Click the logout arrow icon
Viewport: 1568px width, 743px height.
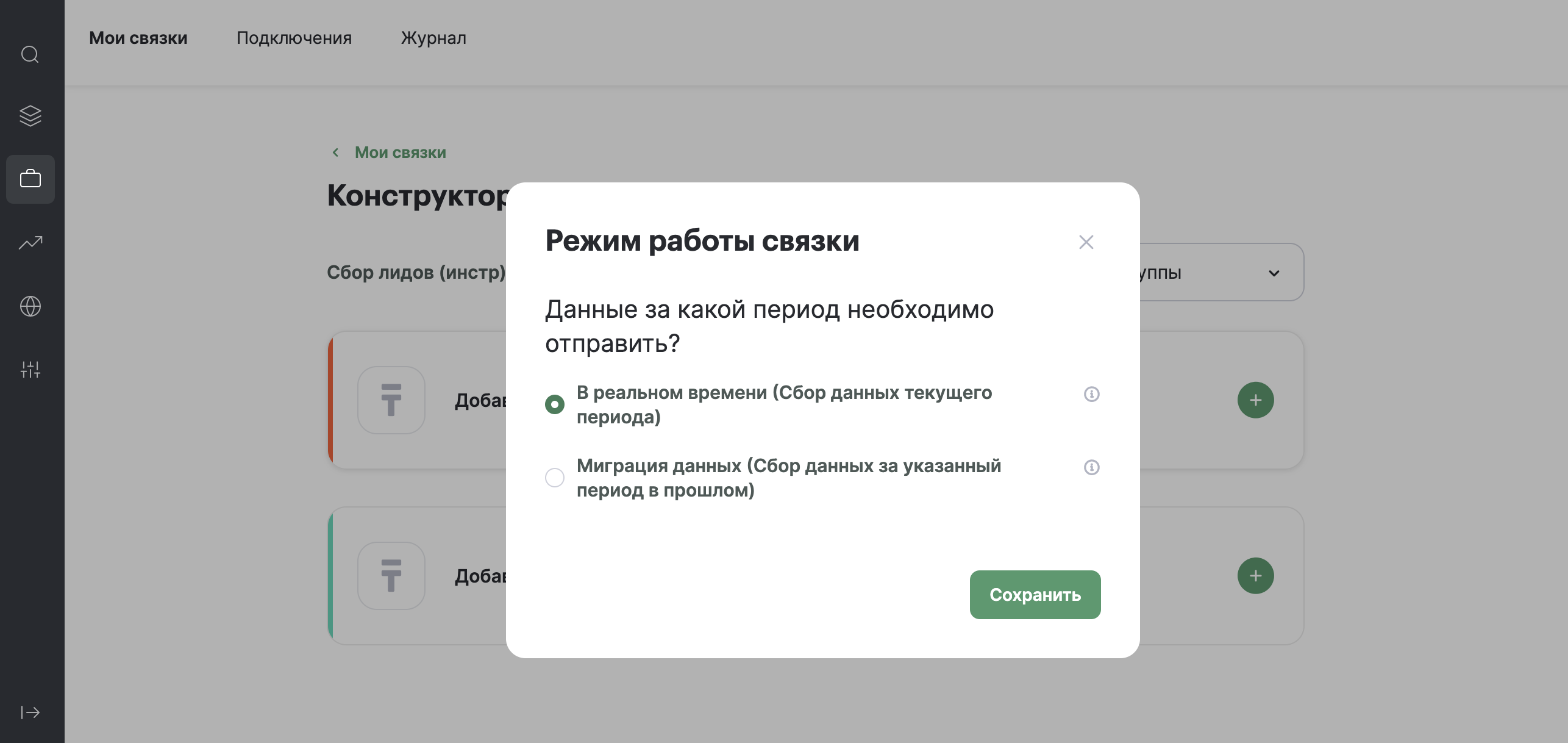(x=30, y=712)
